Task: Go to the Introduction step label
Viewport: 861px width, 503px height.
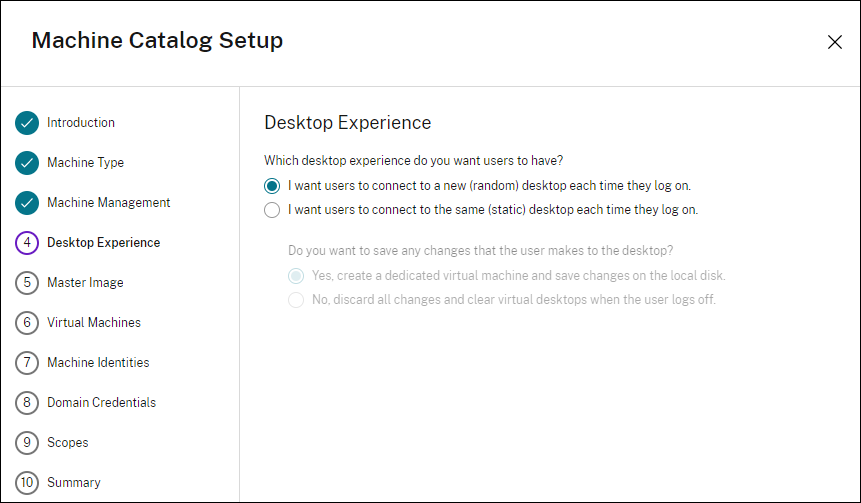Action: (x=81, y=123)
